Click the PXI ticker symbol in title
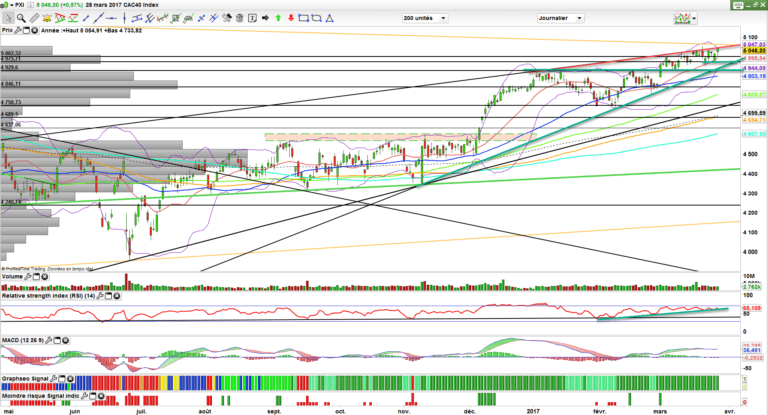Viewport: 768px width, 415px height. click(x=19, y=5)
